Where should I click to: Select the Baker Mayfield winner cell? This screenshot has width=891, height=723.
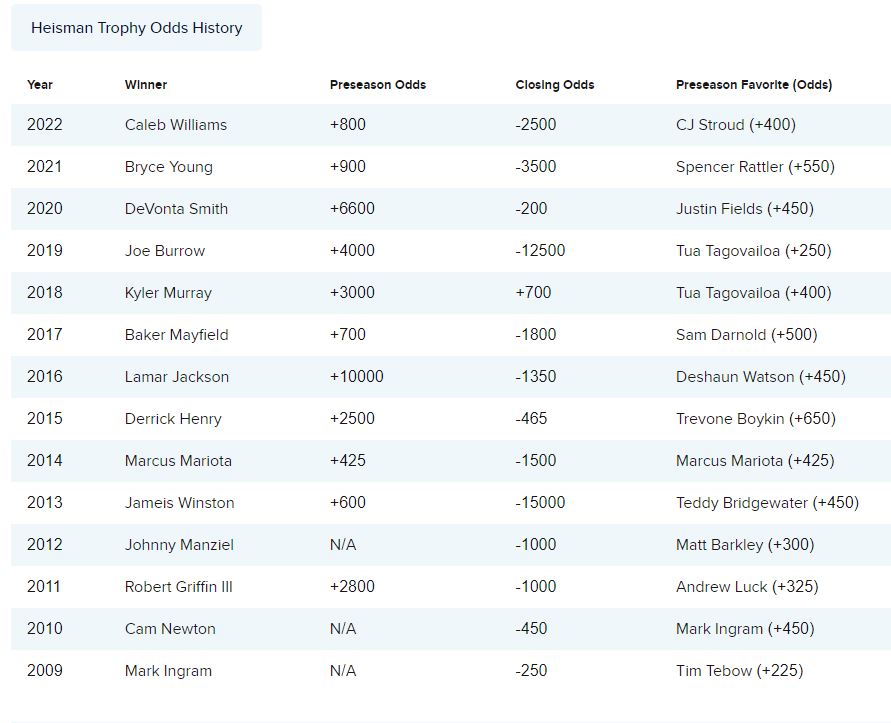(177, 335)
